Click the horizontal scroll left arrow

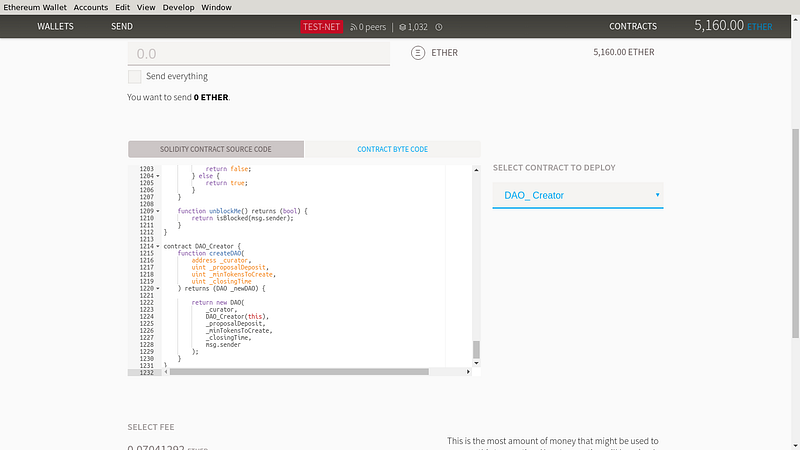click(x=166, y=372)
